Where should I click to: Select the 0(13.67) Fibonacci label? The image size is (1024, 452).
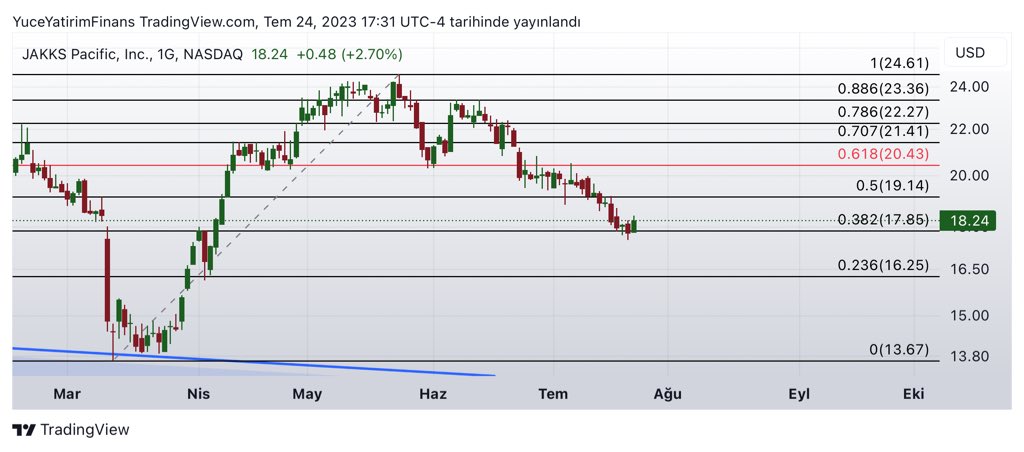(x=899, y=349)
